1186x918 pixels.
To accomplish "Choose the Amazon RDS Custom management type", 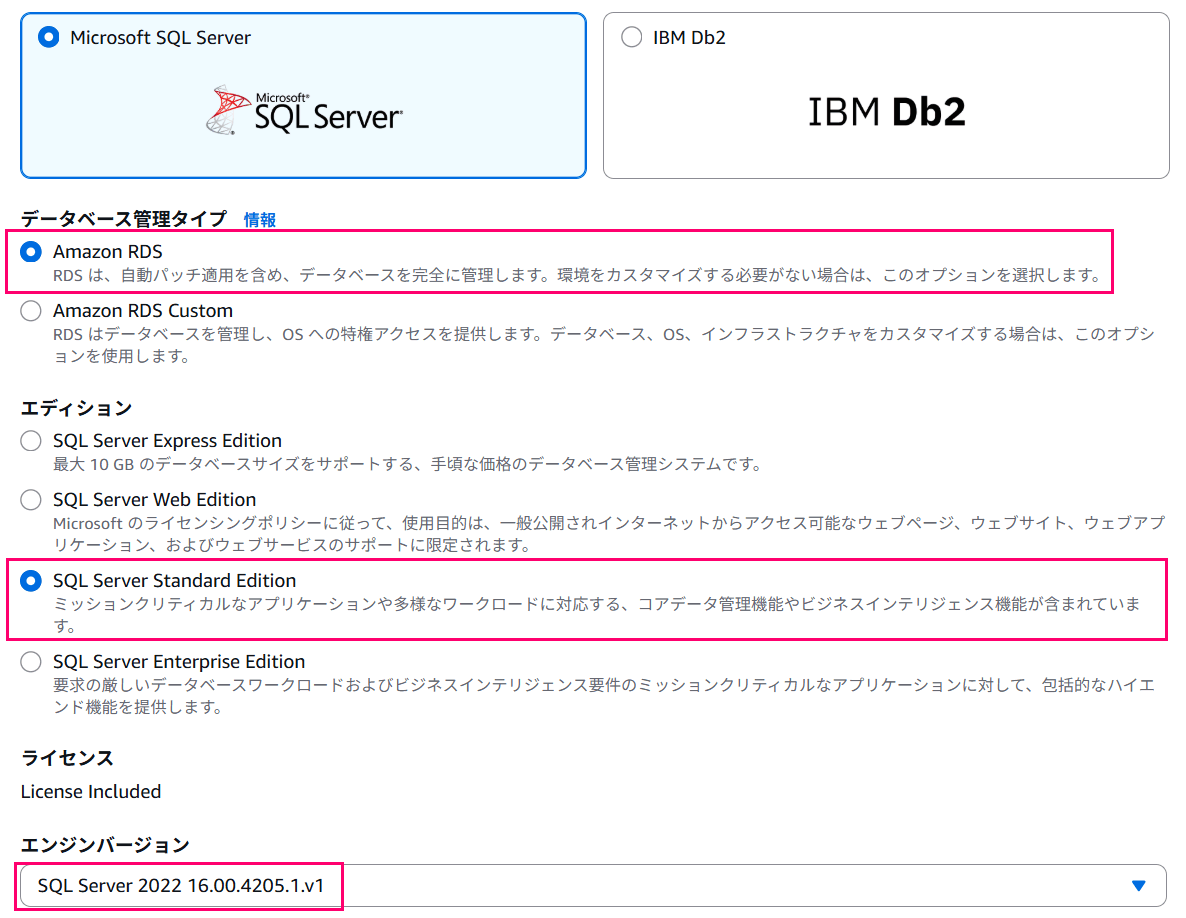I will [x=31, y=311].
